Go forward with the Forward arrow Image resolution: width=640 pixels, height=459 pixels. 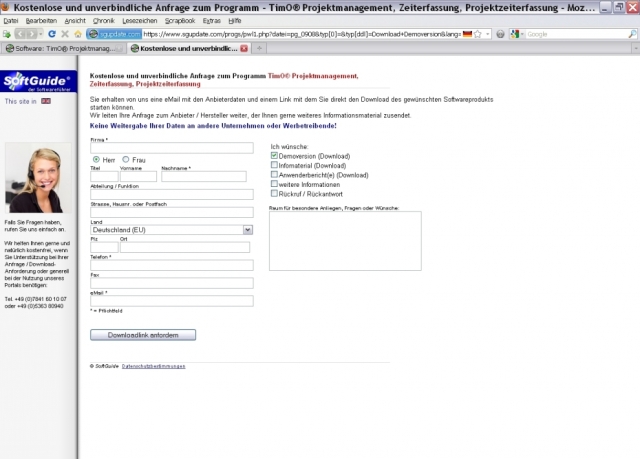[x=31, y=34]
